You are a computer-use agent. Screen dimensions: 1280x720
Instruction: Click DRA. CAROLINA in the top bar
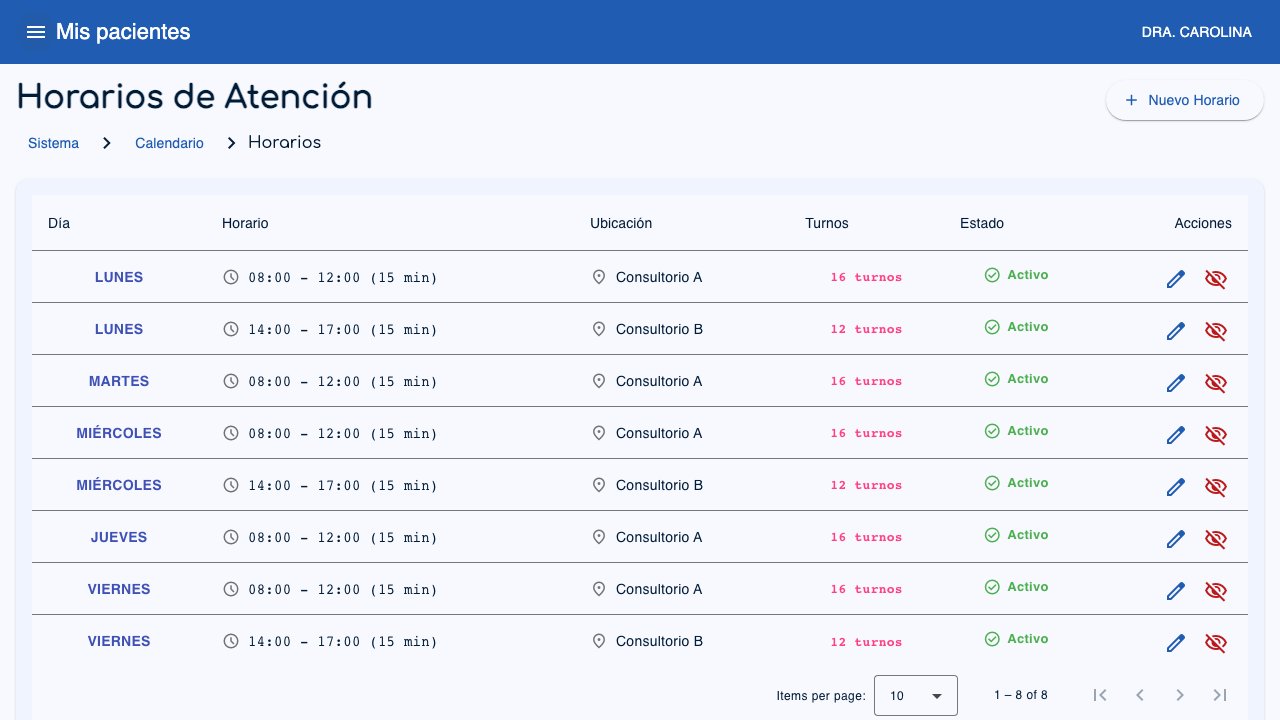pos(1196,32)
